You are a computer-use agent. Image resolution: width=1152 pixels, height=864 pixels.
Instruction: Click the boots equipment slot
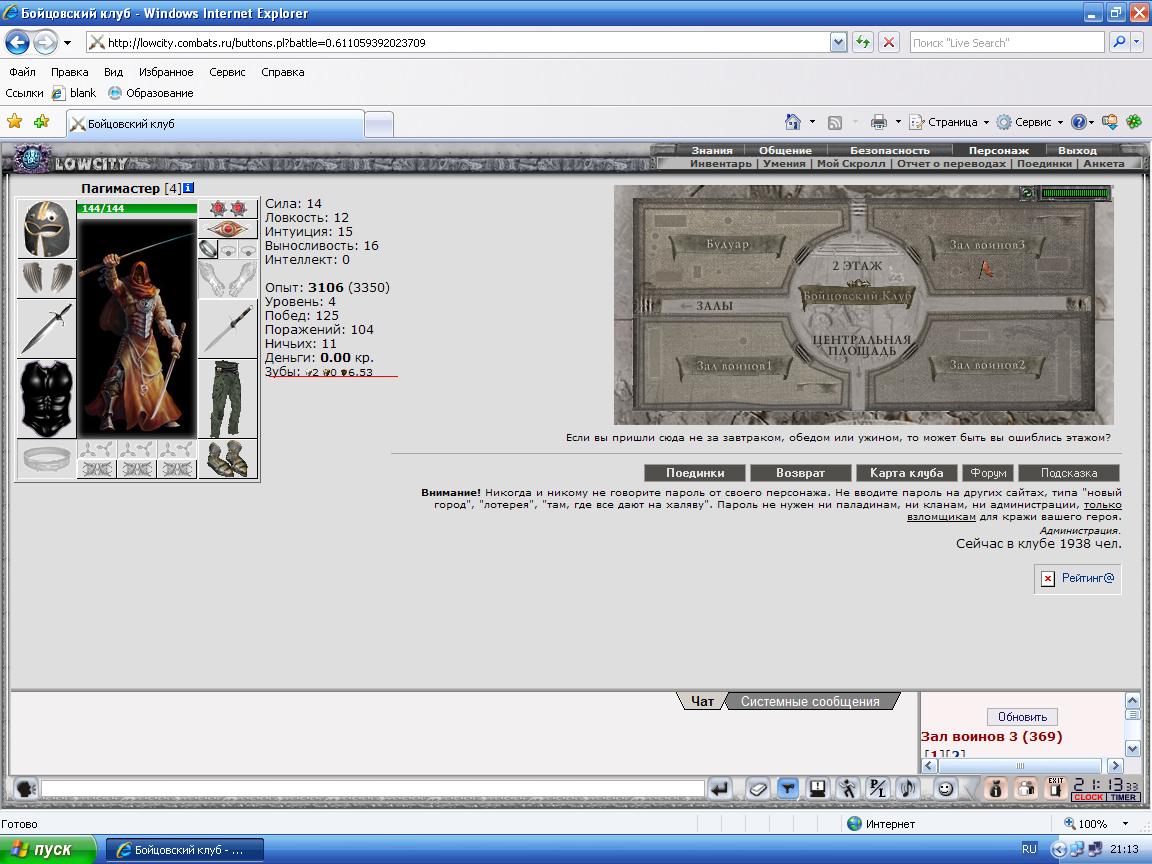[228, 459]
